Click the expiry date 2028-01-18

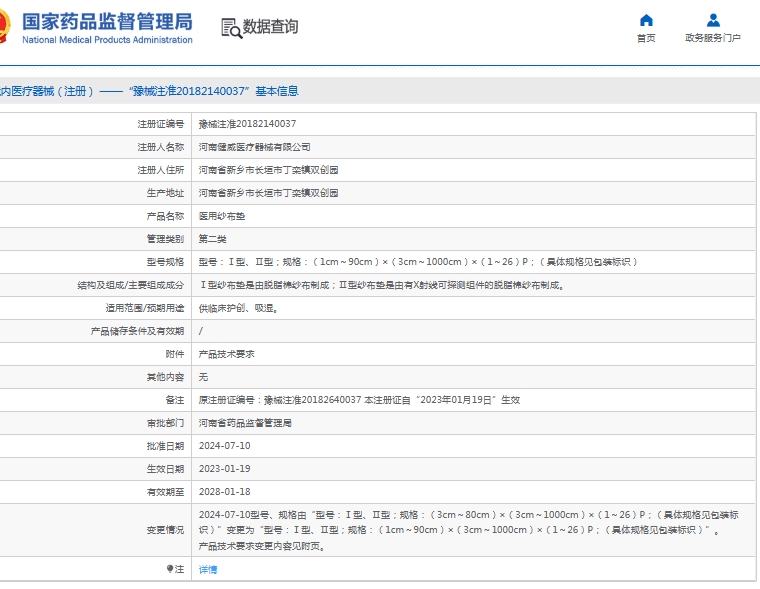[224, 492]
